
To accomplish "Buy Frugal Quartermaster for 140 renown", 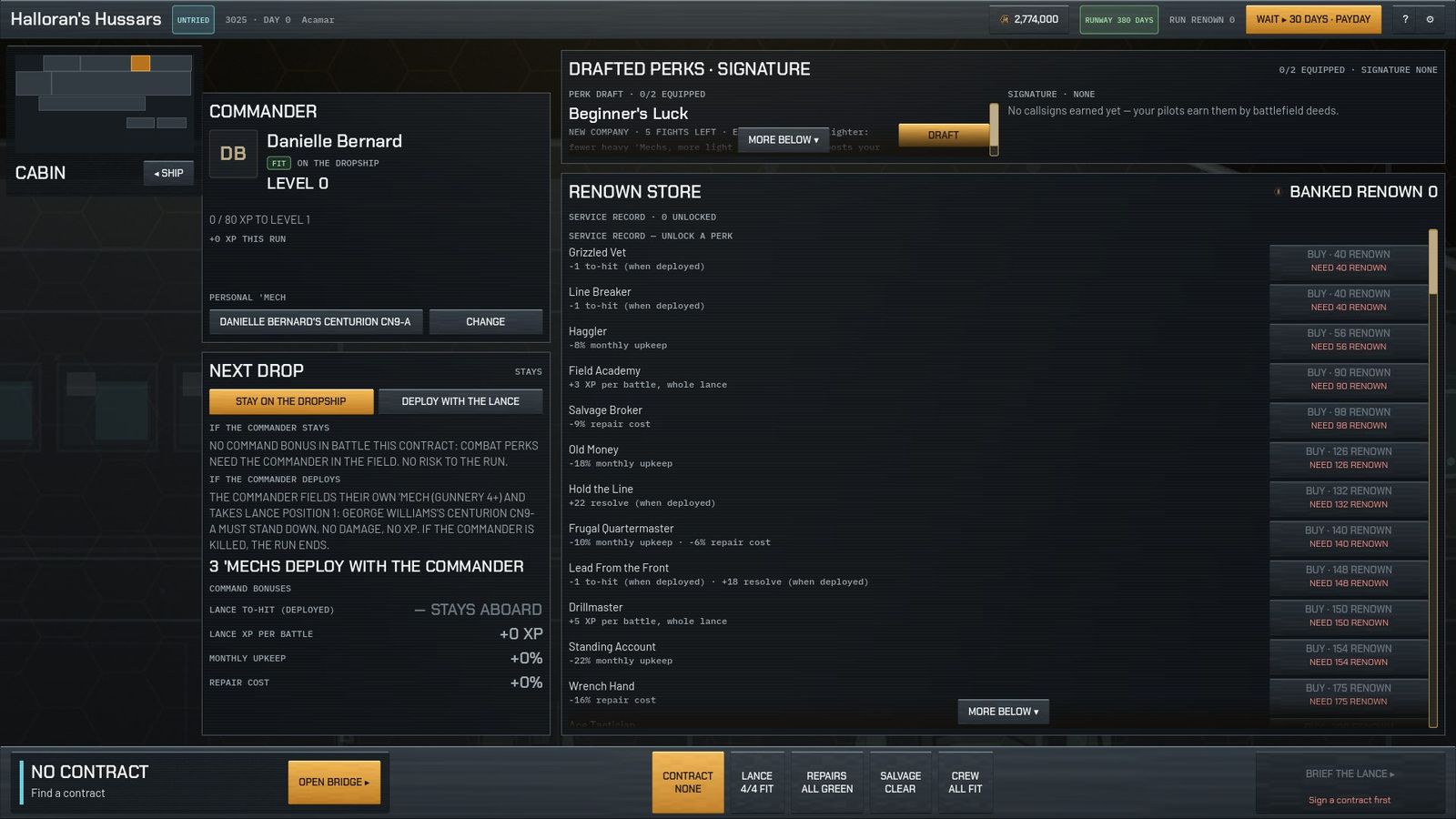I will (x=1348, y=537).
